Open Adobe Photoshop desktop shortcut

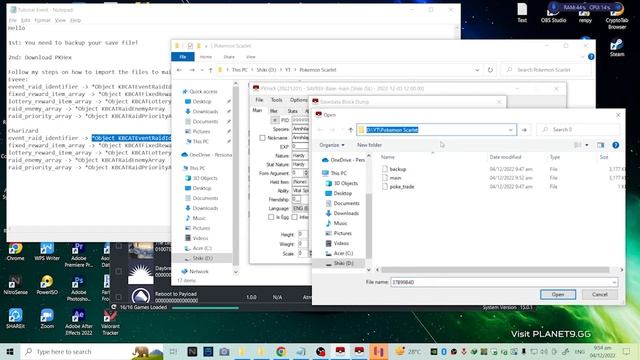78,289
